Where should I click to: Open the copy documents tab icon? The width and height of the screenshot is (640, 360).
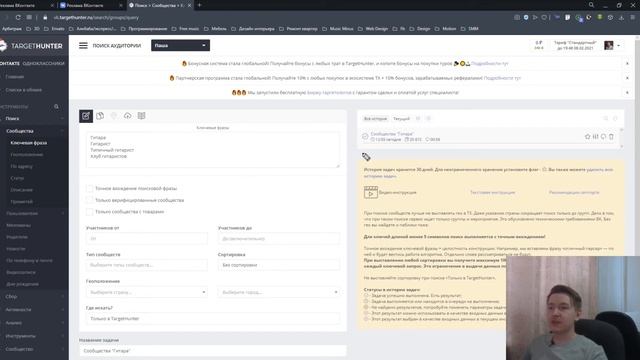point(100,116)
